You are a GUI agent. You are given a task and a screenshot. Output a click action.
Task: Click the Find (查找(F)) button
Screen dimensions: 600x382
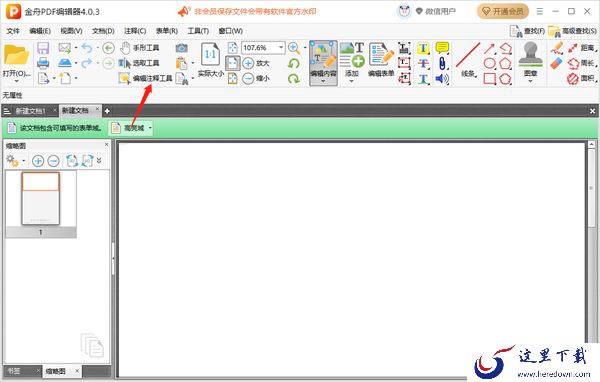click(527, 31)
